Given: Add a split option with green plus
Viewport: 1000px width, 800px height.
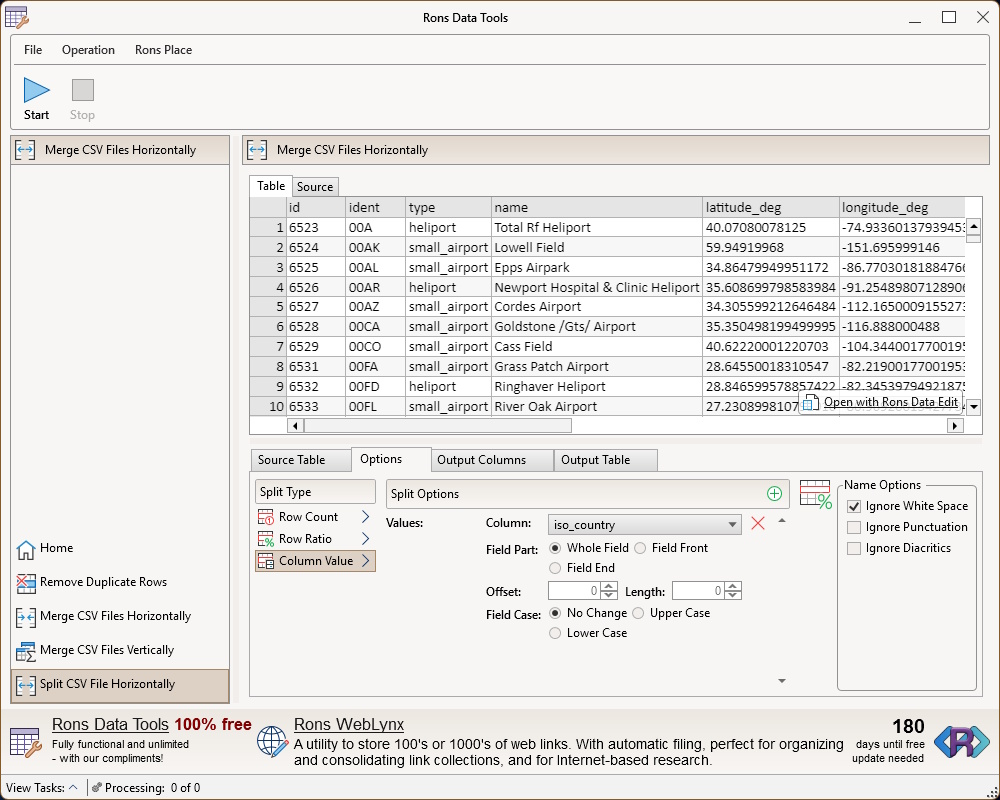Looking at the screenshot, I should click(774, 494).
